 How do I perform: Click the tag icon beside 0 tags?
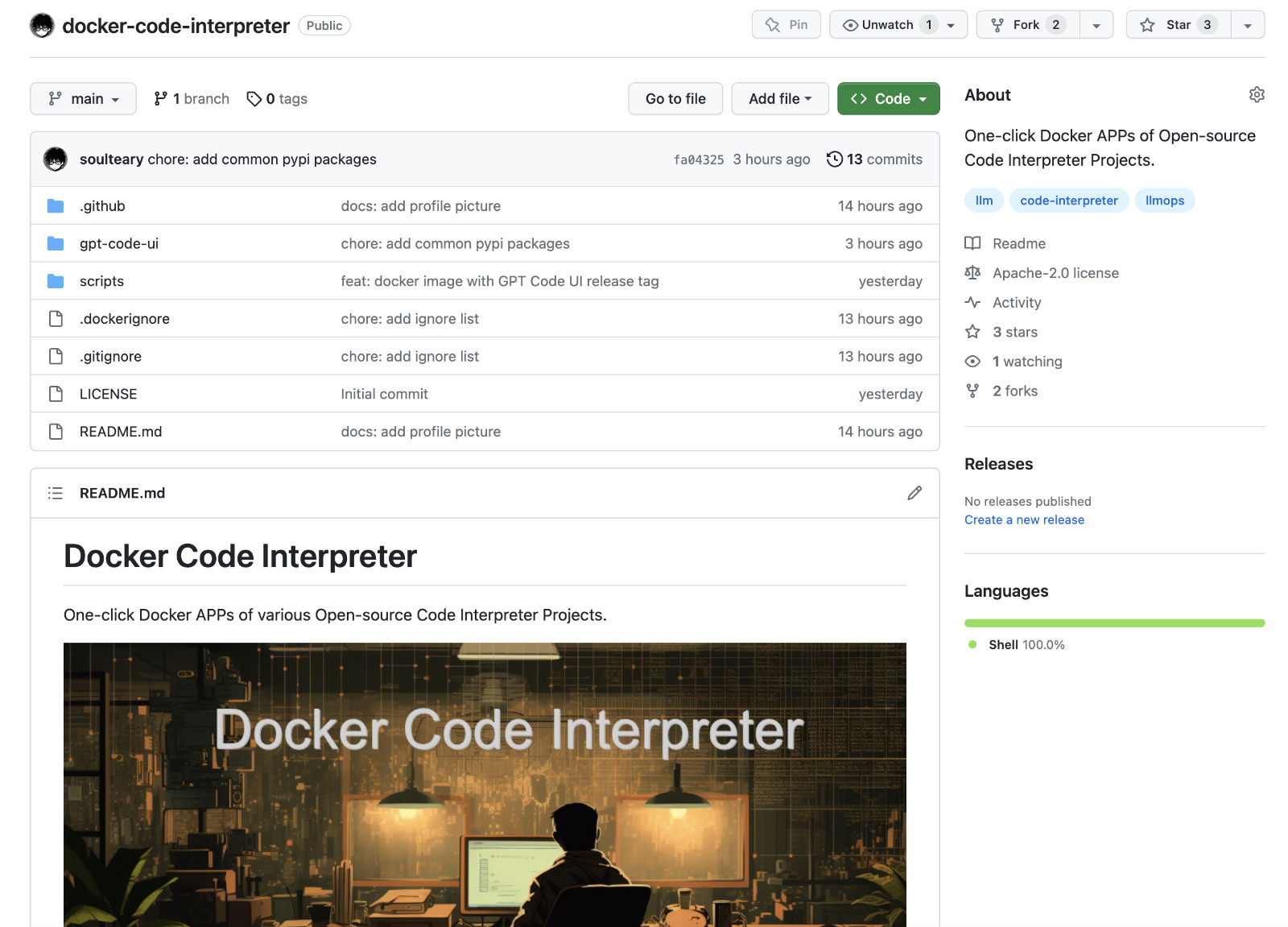[x=254, y=99]
